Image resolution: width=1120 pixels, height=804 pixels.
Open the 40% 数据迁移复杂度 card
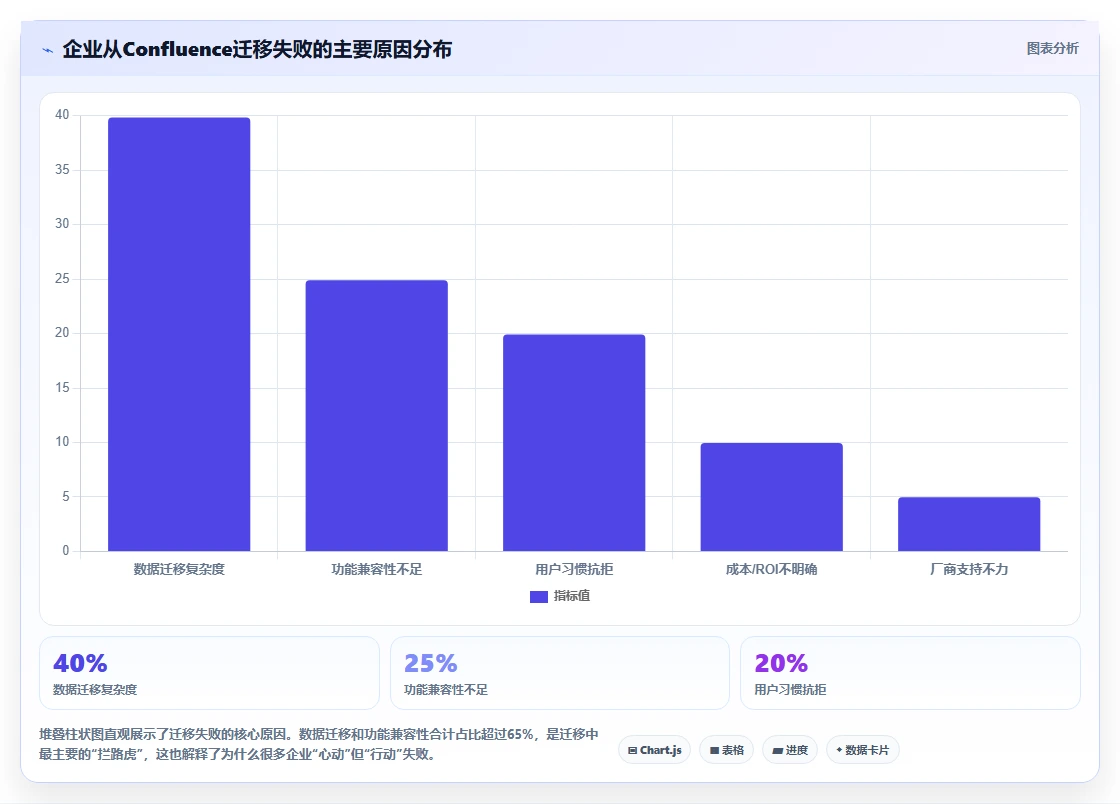point(209,673)
